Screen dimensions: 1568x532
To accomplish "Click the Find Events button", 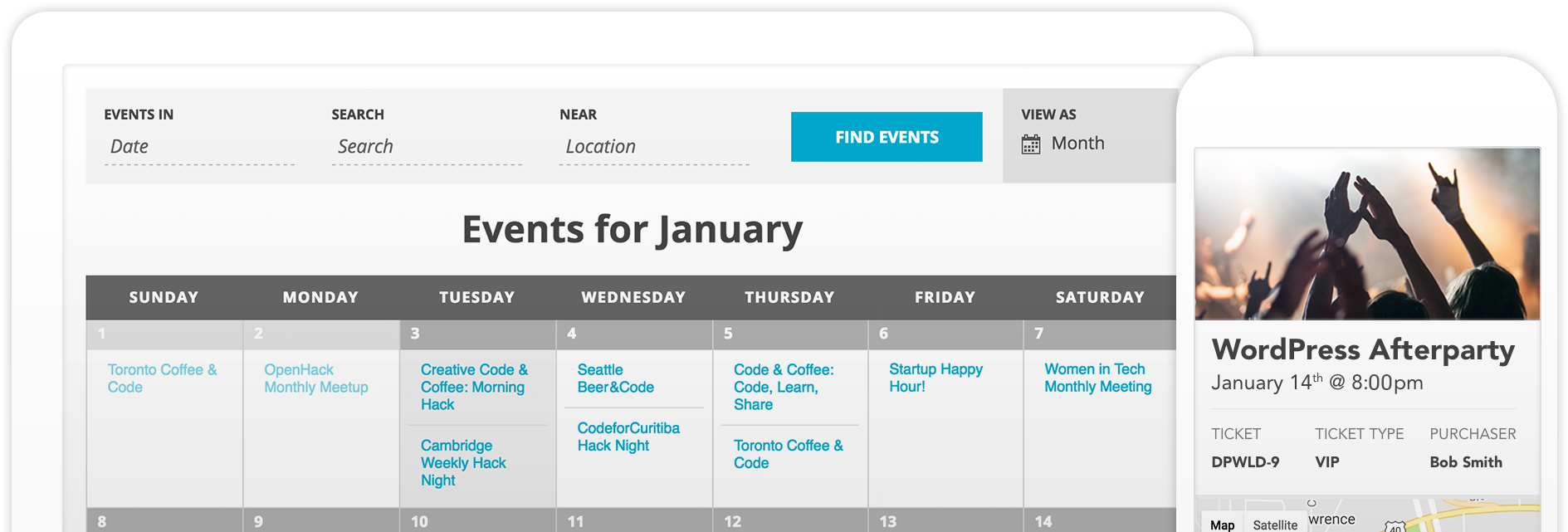I will pyautogui.click(x=886, y=137).
